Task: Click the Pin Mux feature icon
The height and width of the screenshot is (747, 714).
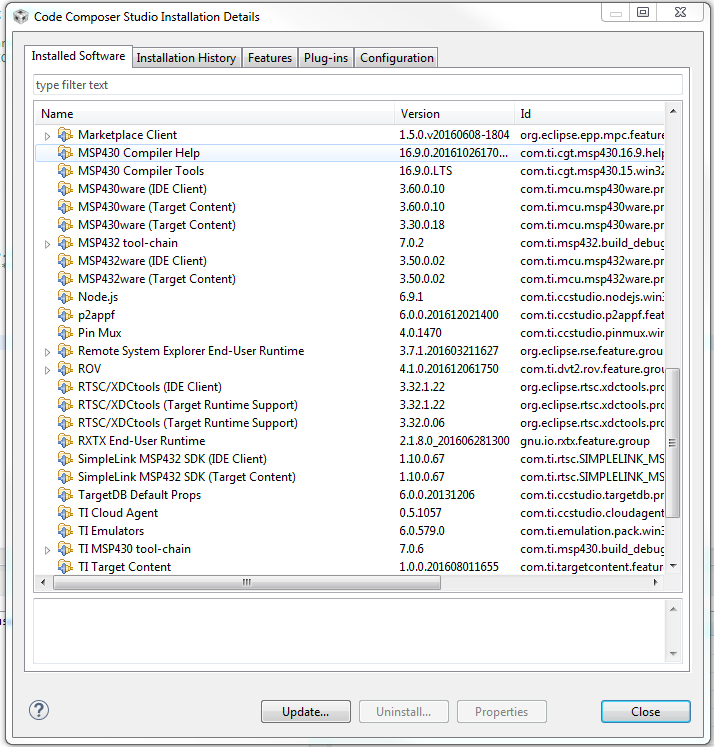Action: (65, 333)
